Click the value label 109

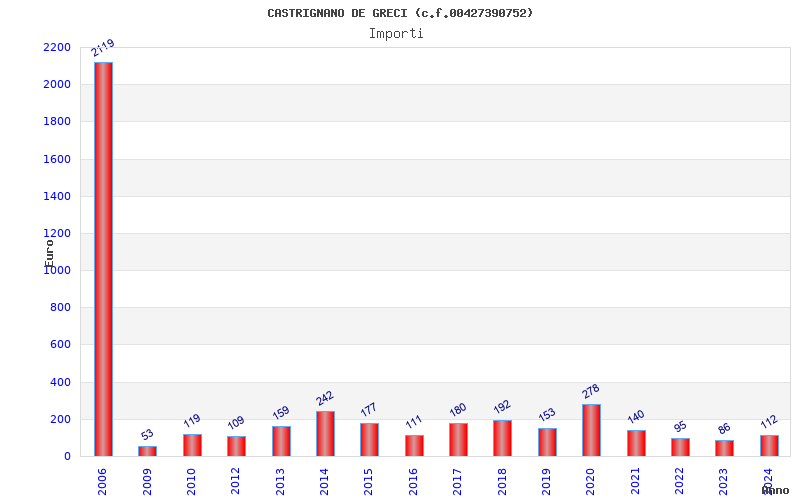tap(236, 423)
